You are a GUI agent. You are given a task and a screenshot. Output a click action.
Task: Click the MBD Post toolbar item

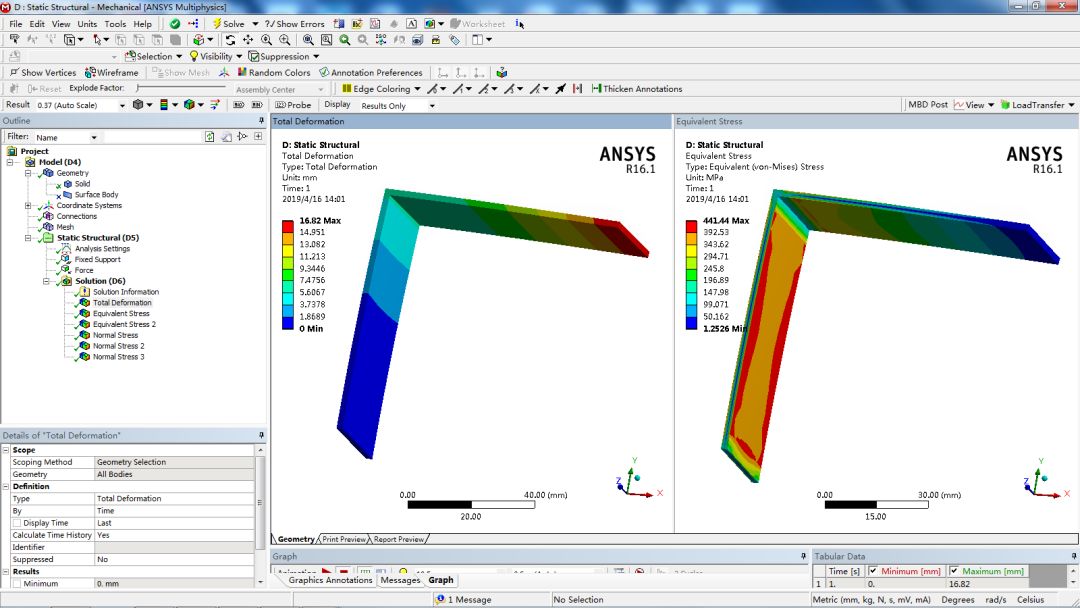927,105
